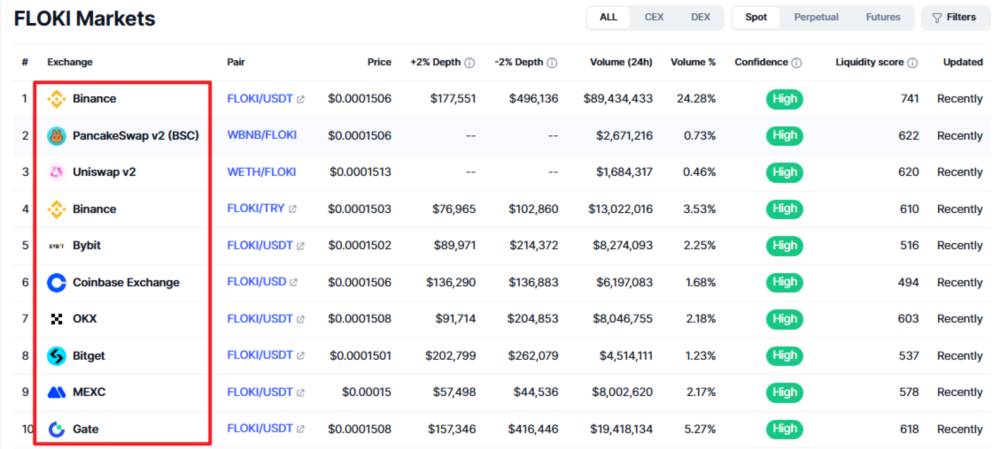Click external link icon beside Bitget FLOKI/USDT

coord(300,356)
